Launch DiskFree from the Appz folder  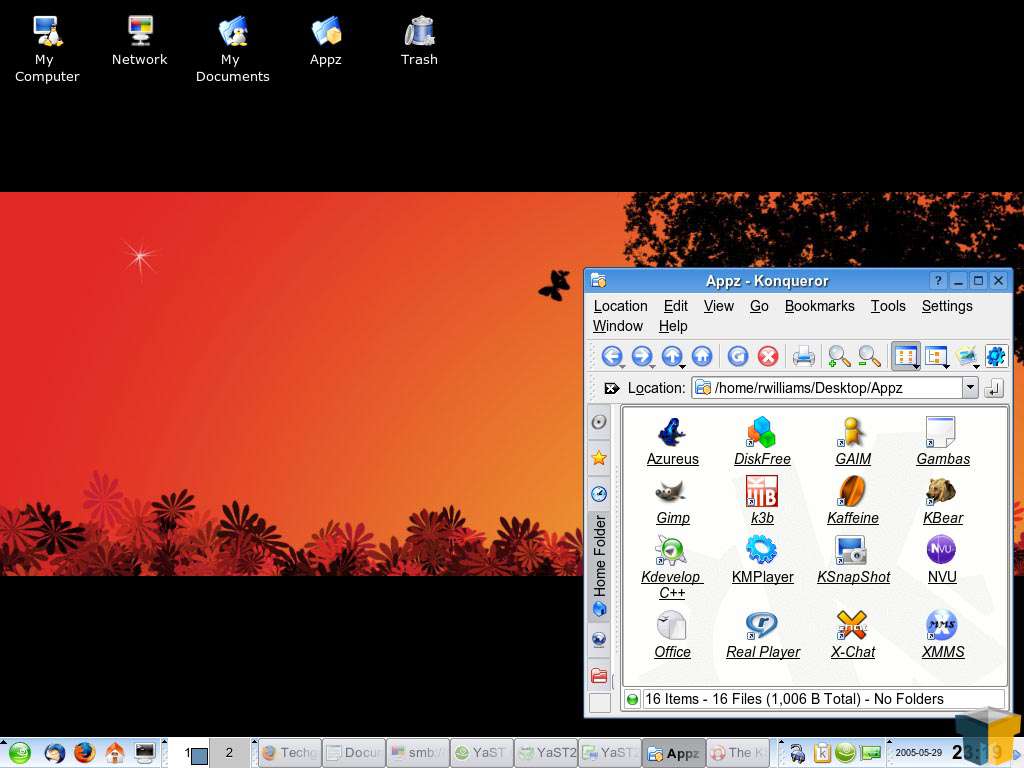(762, 442)
